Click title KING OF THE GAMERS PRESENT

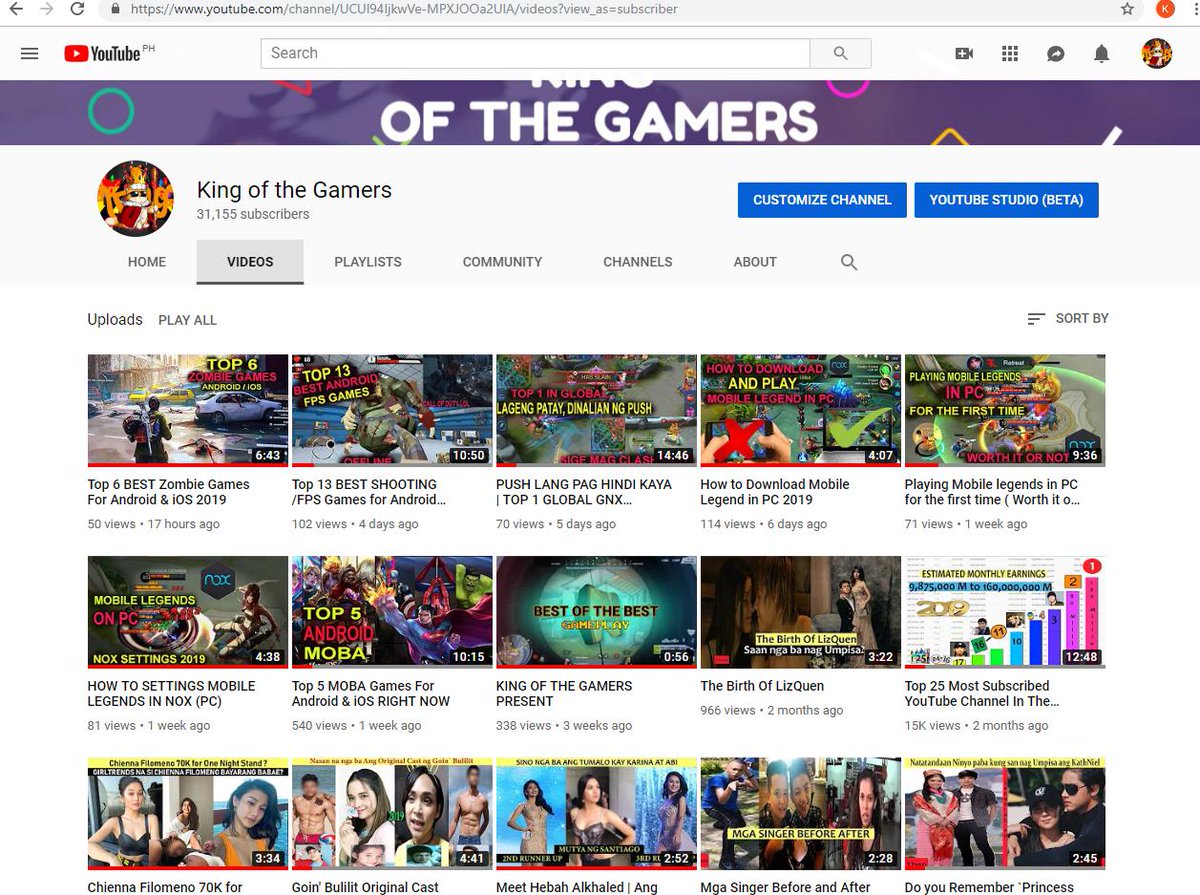click(564, 694)
